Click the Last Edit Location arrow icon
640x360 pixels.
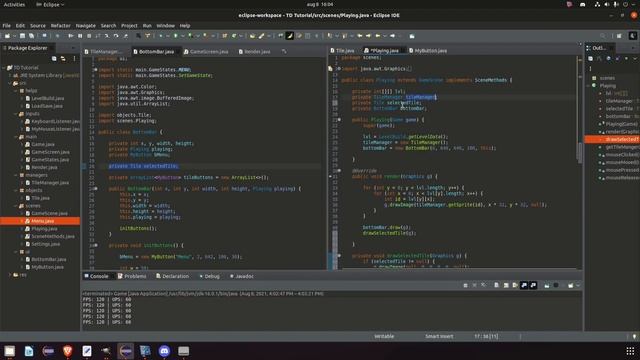point(360,36)
